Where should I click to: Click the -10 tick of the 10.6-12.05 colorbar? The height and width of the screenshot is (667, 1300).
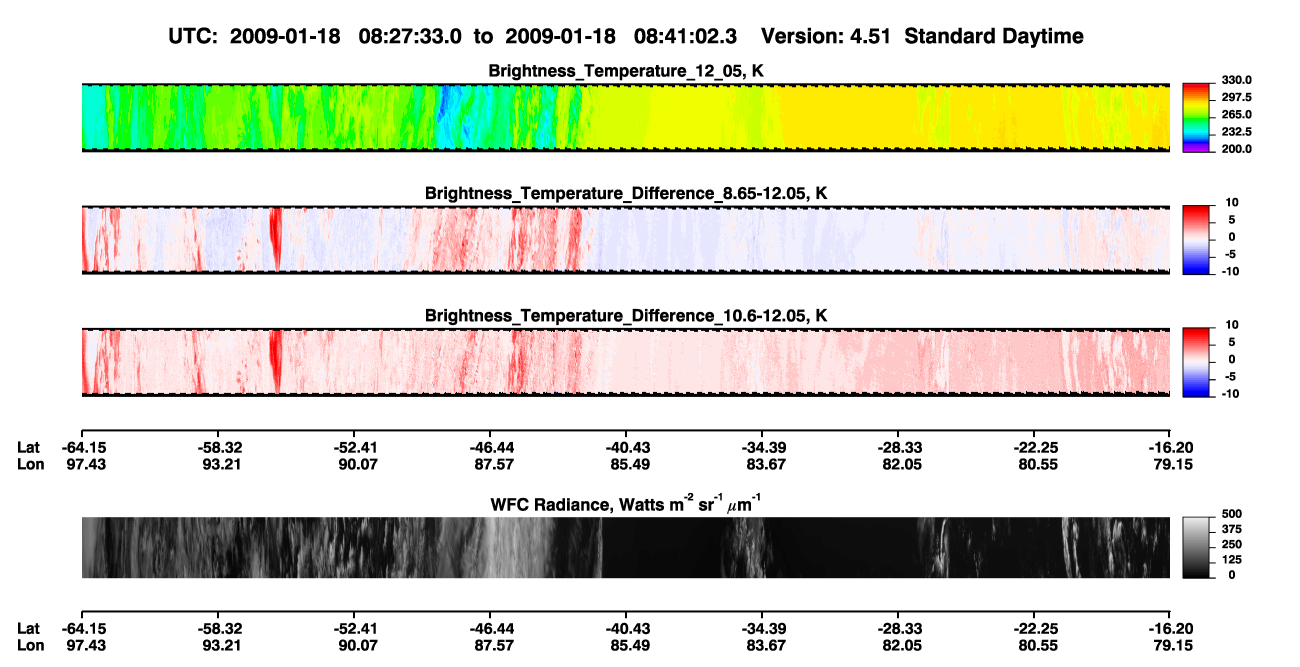tap(1230, 394)
